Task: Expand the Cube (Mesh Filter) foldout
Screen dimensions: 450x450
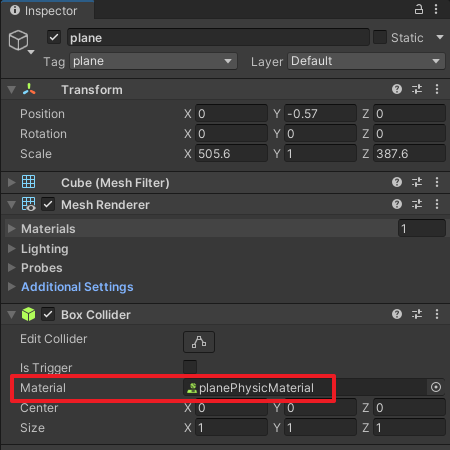Action: tap(12, 182)
